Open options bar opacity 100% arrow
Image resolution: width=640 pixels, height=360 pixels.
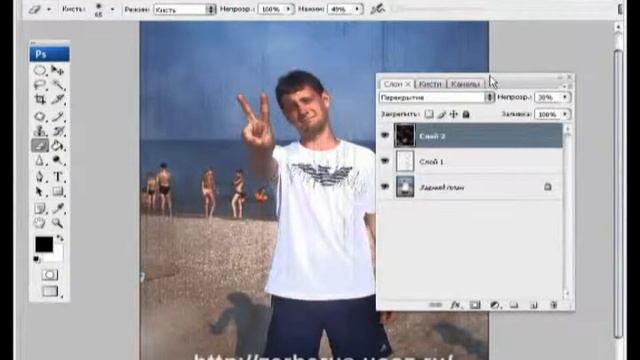click(x=289, y=9)
